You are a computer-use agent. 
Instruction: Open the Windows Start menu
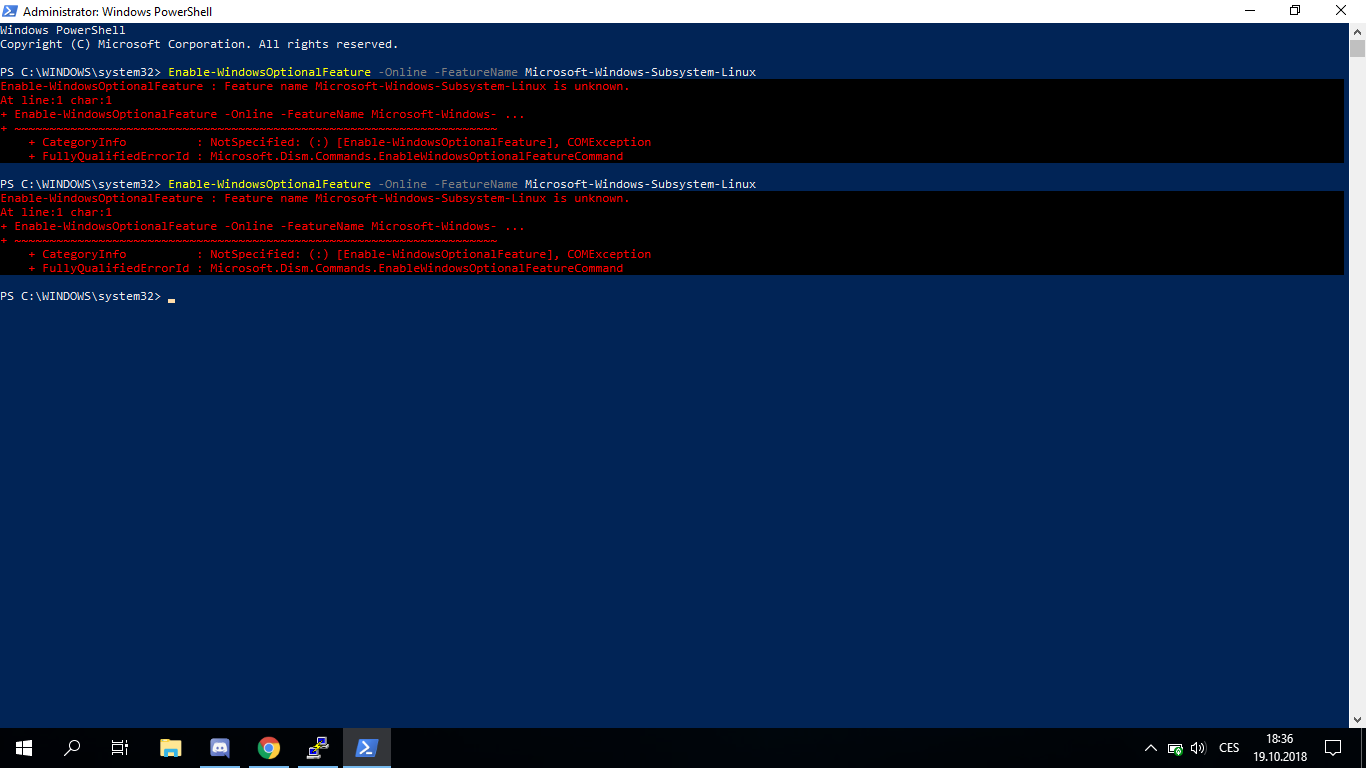24,748
